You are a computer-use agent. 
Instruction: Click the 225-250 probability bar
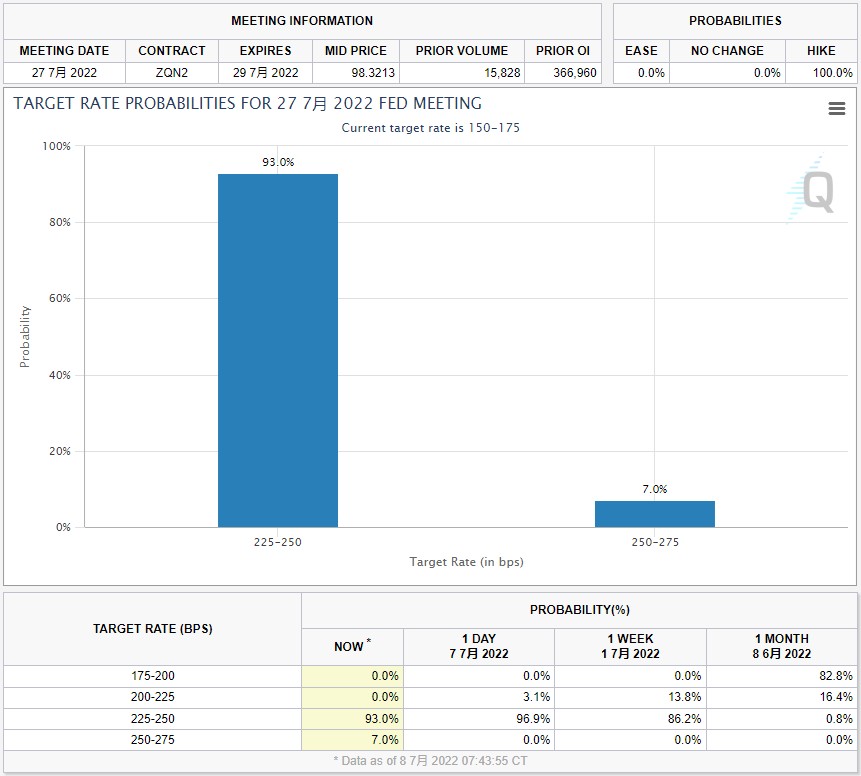click(x=278, y=350)
